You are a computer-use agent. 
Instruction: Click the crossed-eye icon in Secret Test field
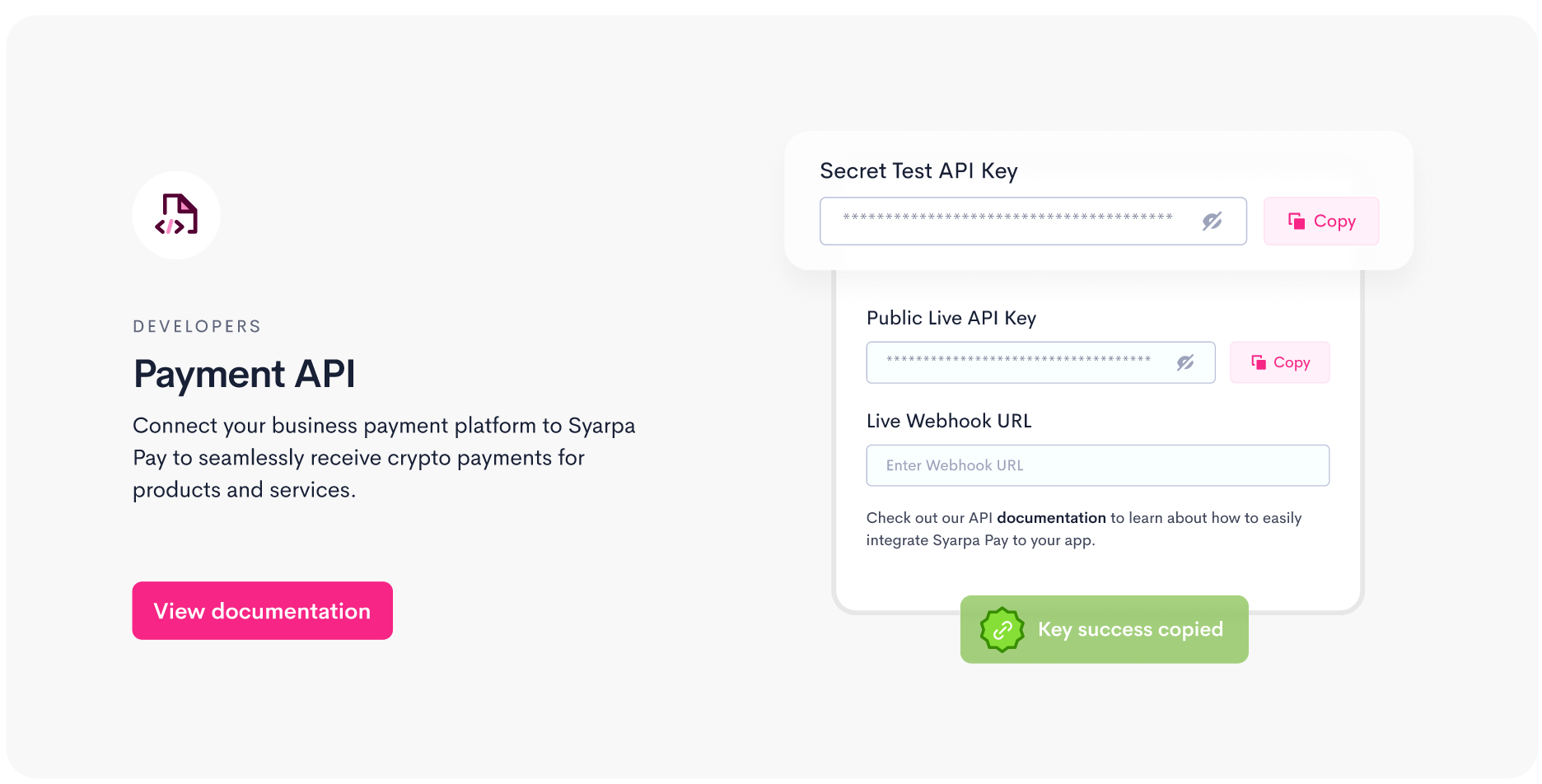[x=1211, y=220]
